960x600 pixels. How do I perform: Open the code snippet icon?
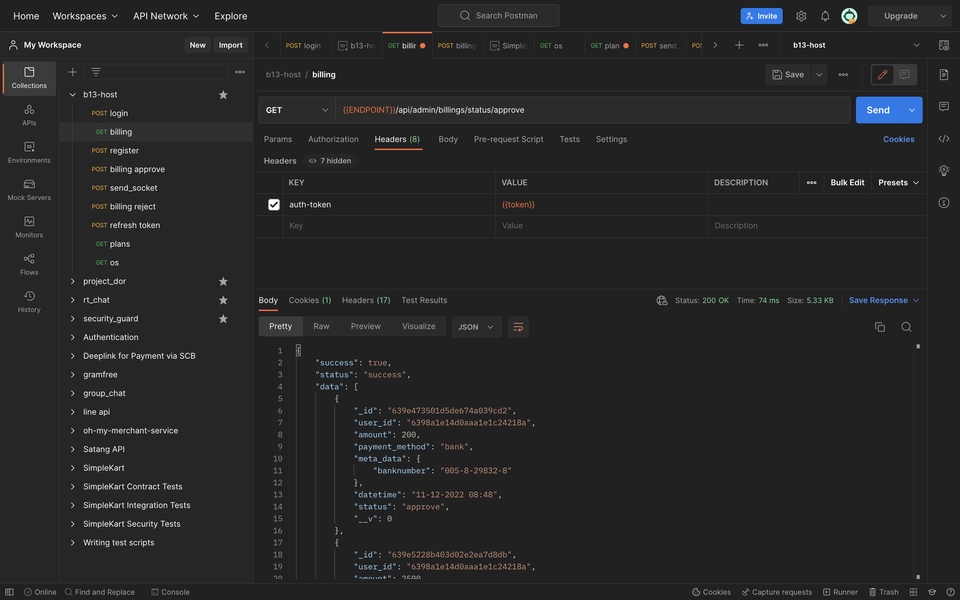pos(943,139)
